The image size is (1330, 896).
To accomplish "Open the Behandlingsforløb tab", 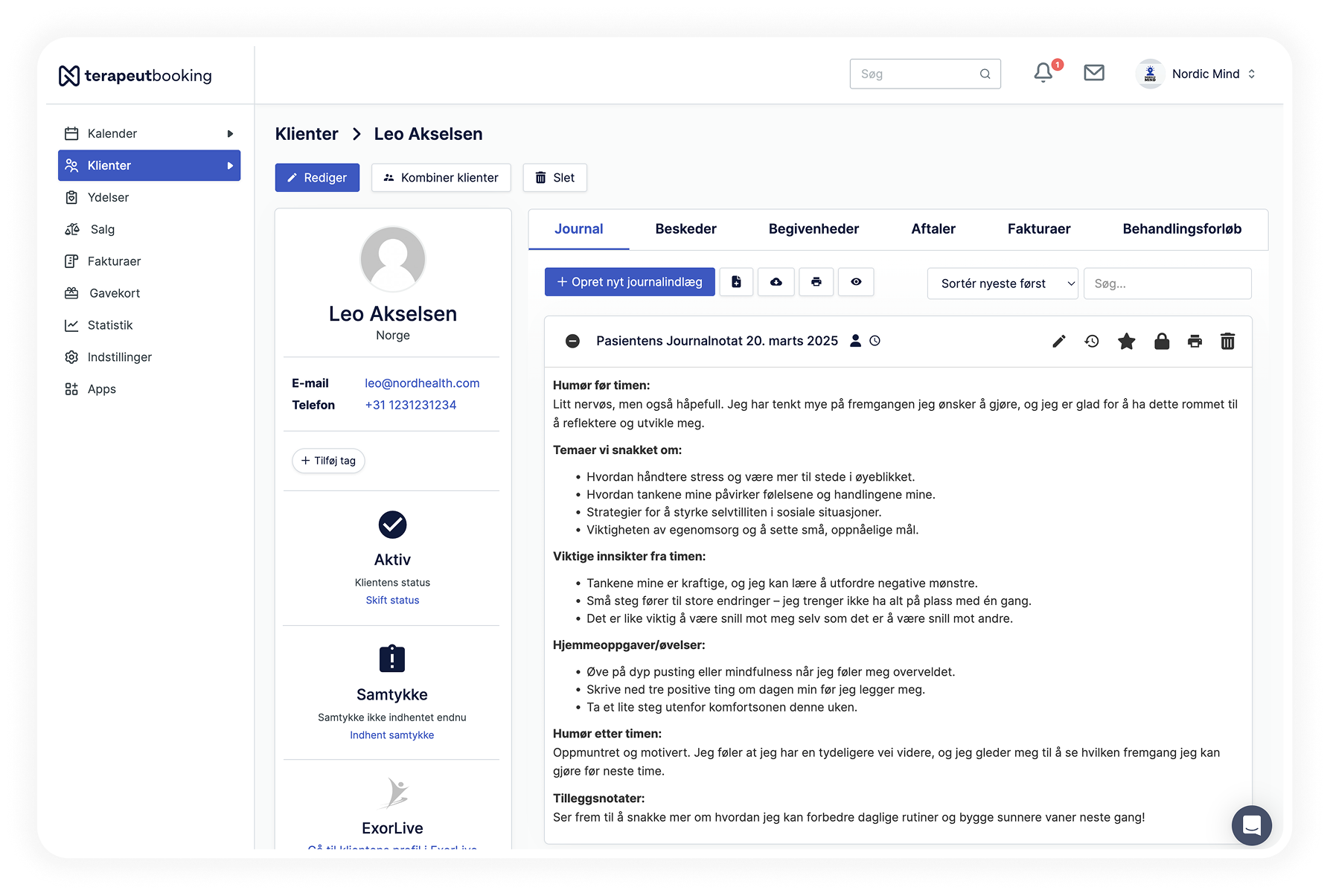I will pos(1181,229).
